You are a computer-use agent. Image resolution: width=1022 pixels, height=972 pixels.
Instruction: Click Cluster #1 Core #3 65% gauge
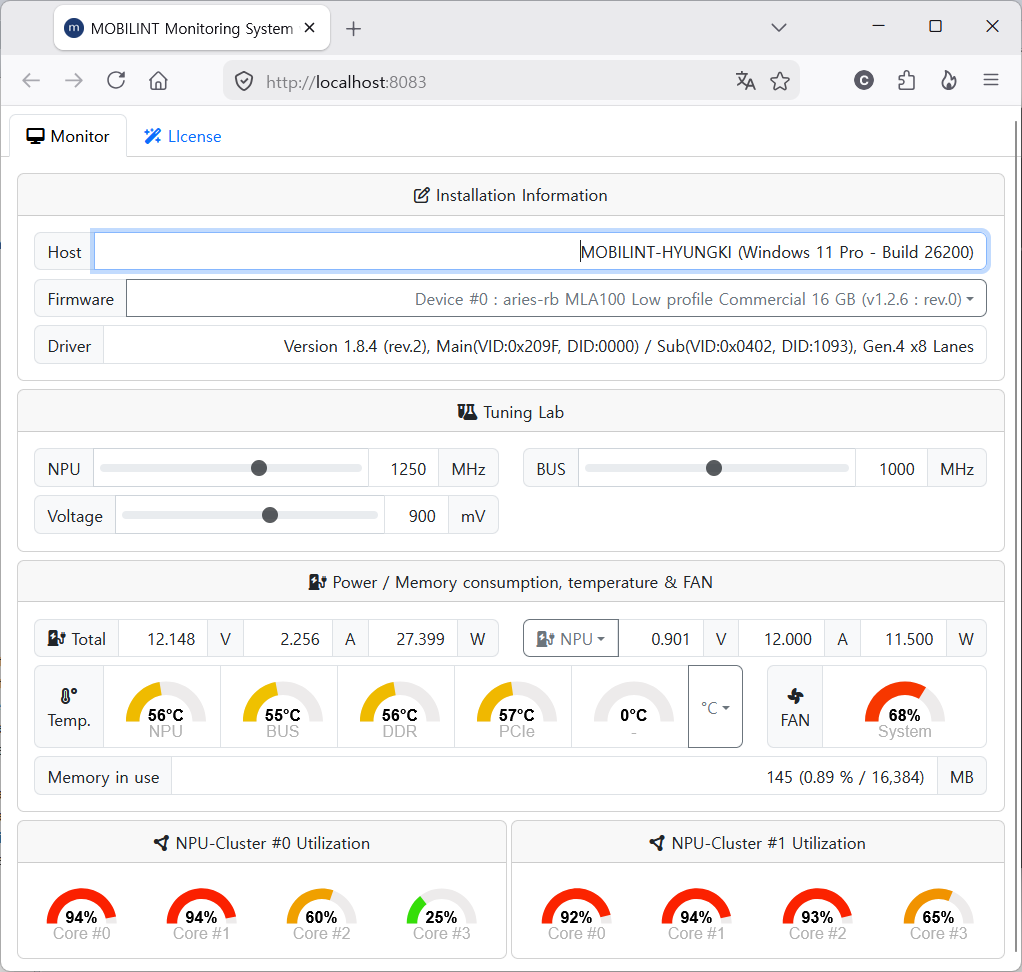coord(938,915)
